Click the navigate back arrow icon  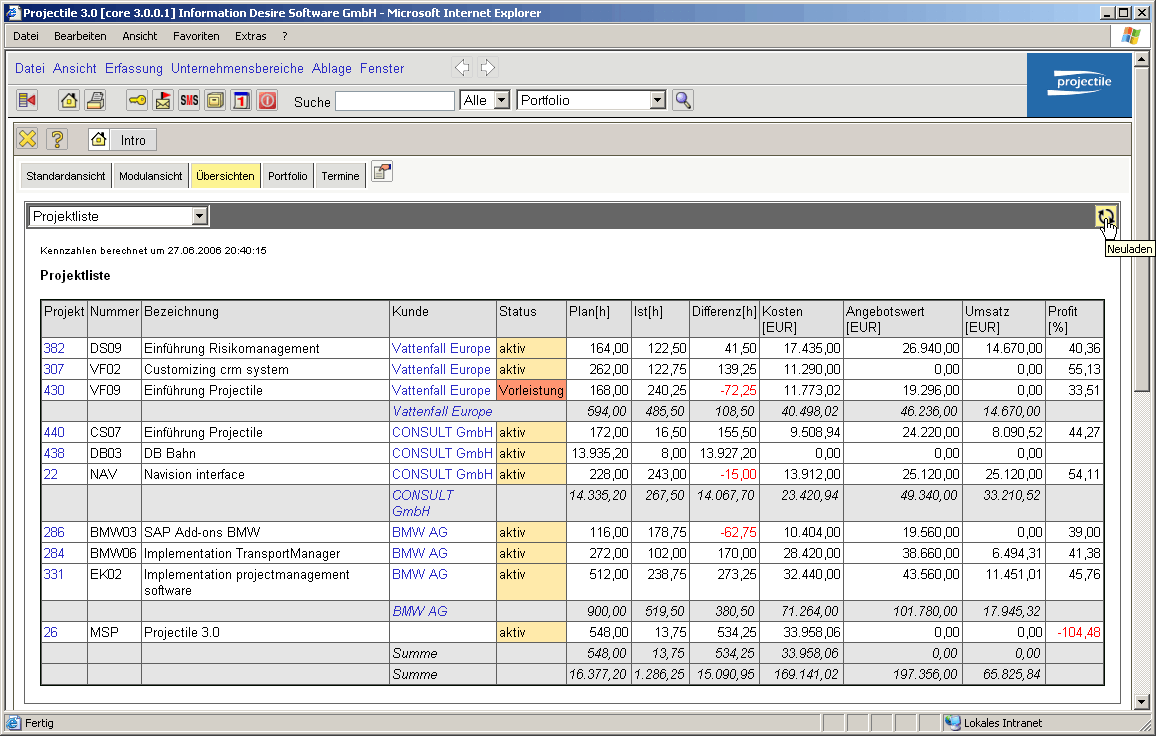tap(462, 68)
